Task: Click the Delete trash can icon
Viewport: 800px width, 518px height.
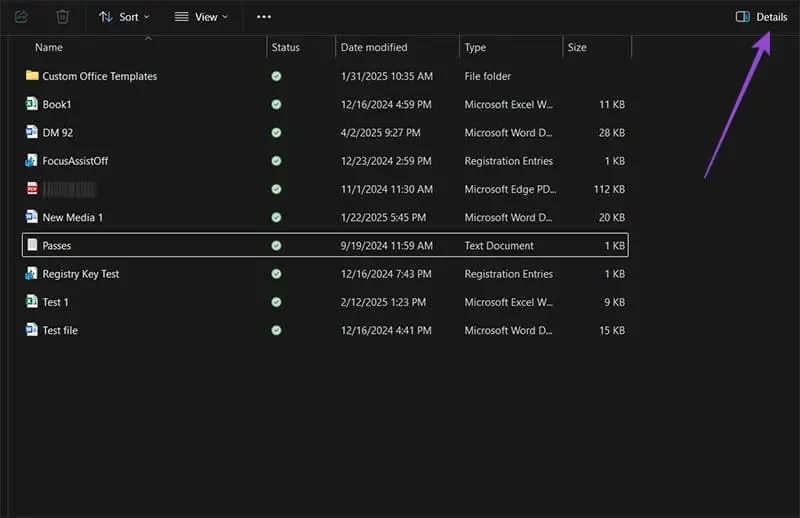Action: [x=62, y=17]
